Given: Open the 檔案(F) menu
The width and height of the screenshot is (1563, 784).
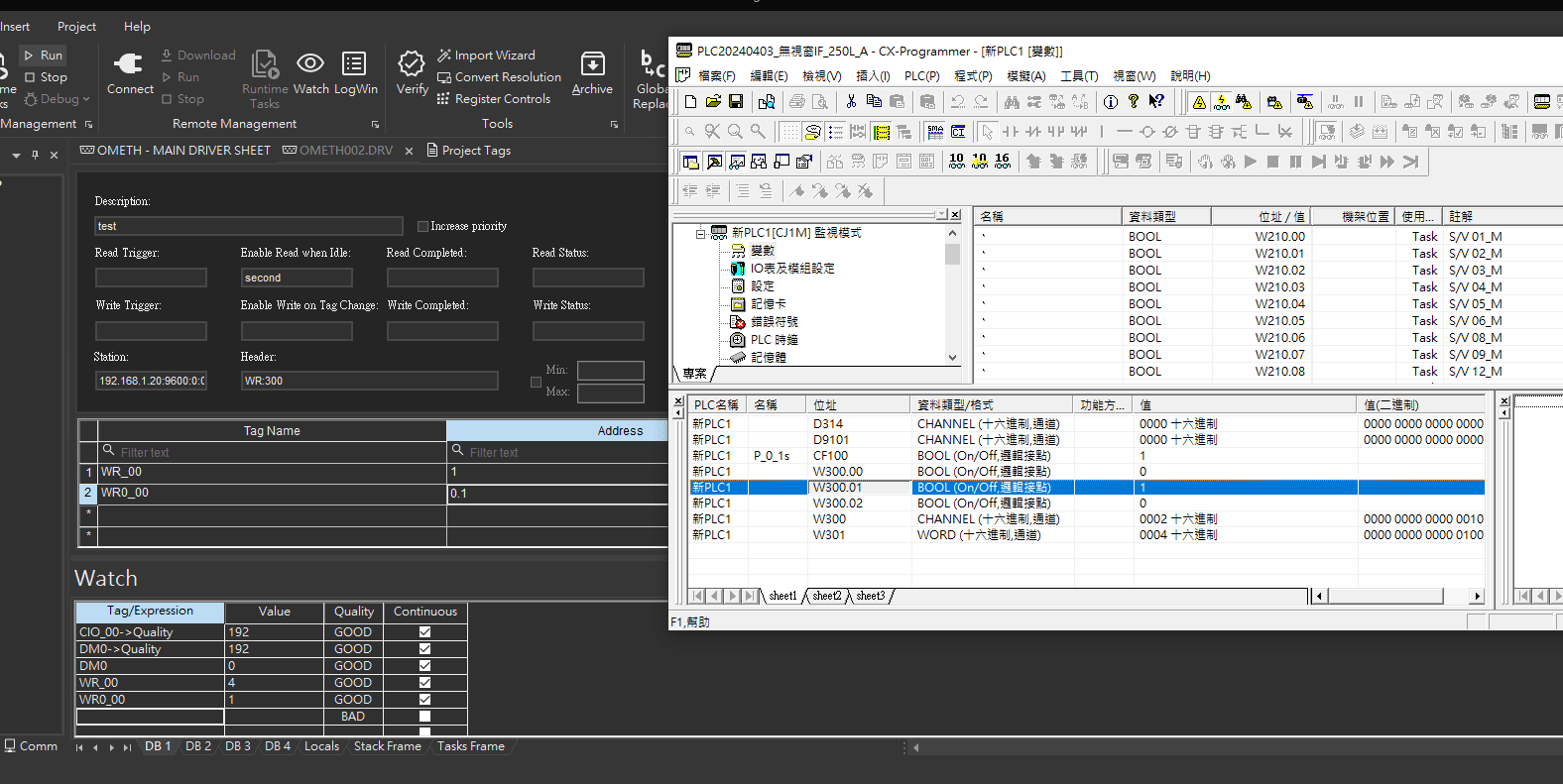Looking at the screenshot, I should 717,76.
